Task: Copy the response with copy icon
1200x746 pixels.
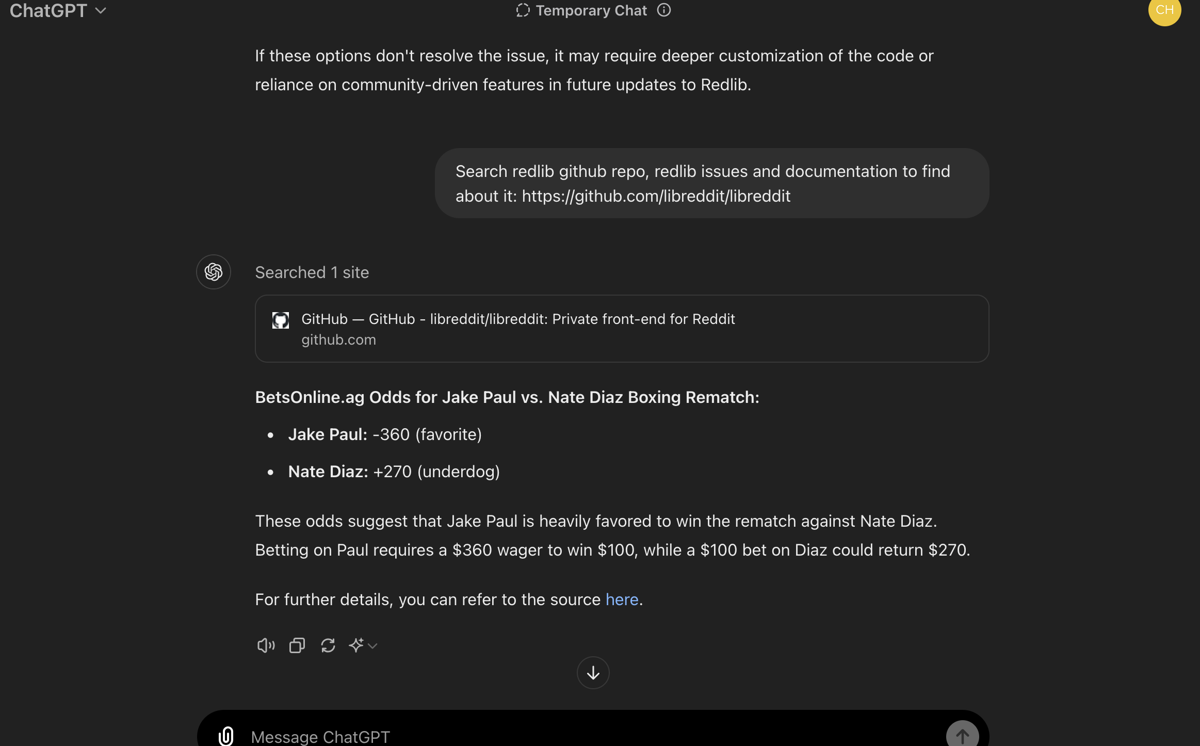Action: (x=297, y=646)
